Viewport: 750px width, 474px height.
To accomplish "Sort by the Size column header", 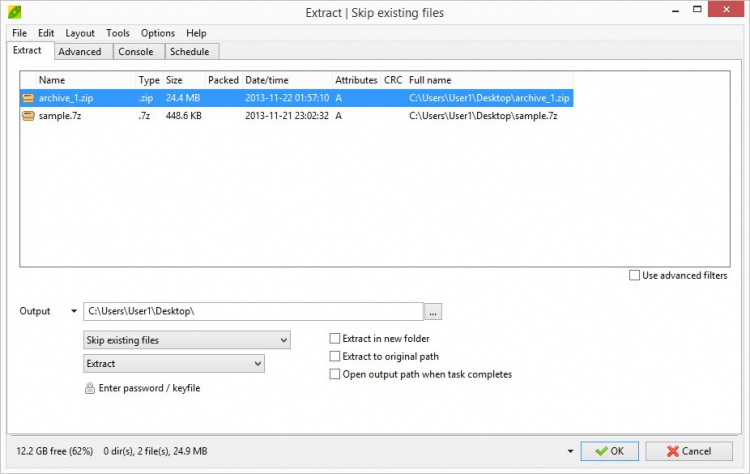I will [184, 80].
